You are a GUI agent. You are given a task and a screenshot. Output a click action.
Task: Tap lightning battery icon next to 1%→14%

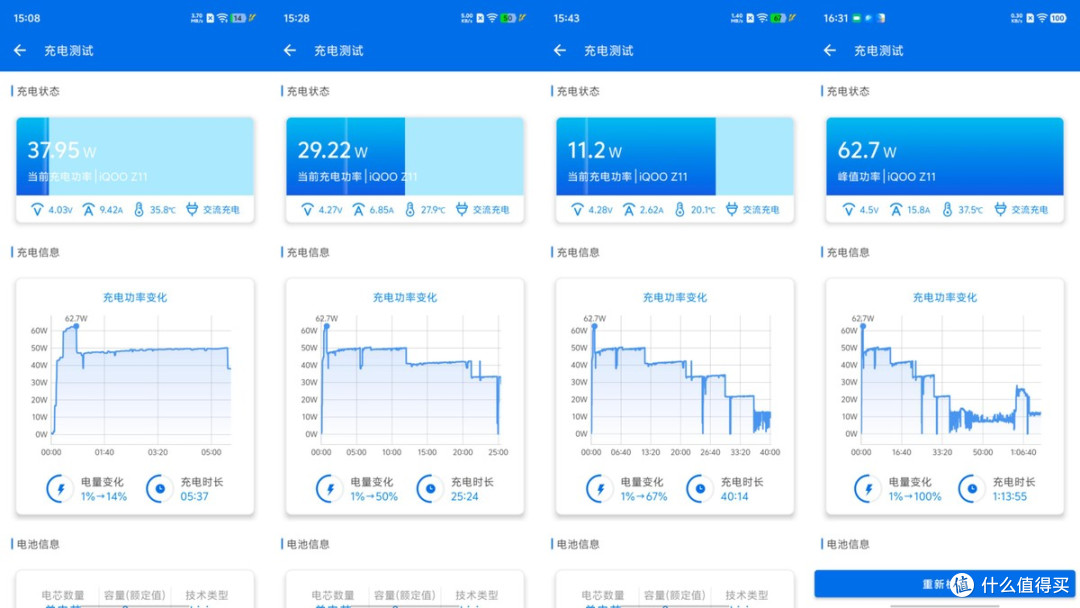click(x=60, y=489)
